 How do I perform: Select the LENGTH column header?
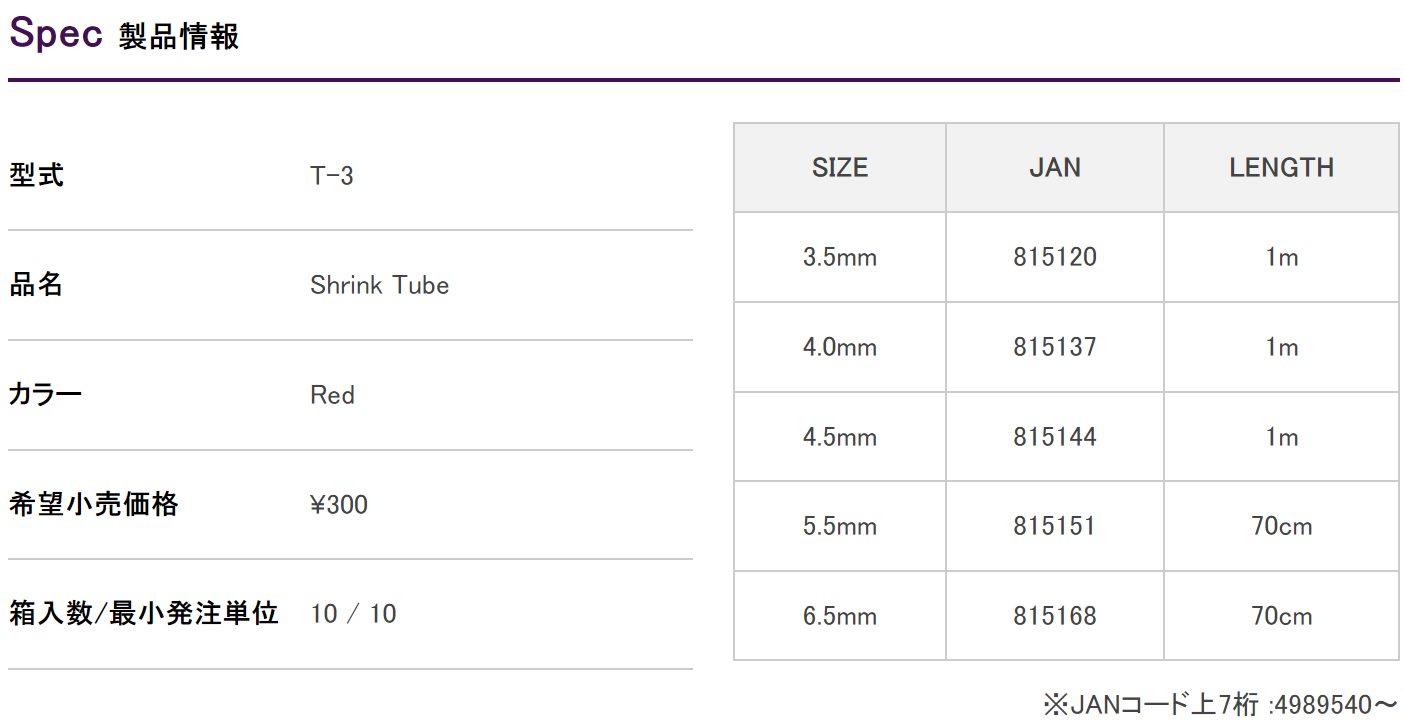coord(1282,168)
